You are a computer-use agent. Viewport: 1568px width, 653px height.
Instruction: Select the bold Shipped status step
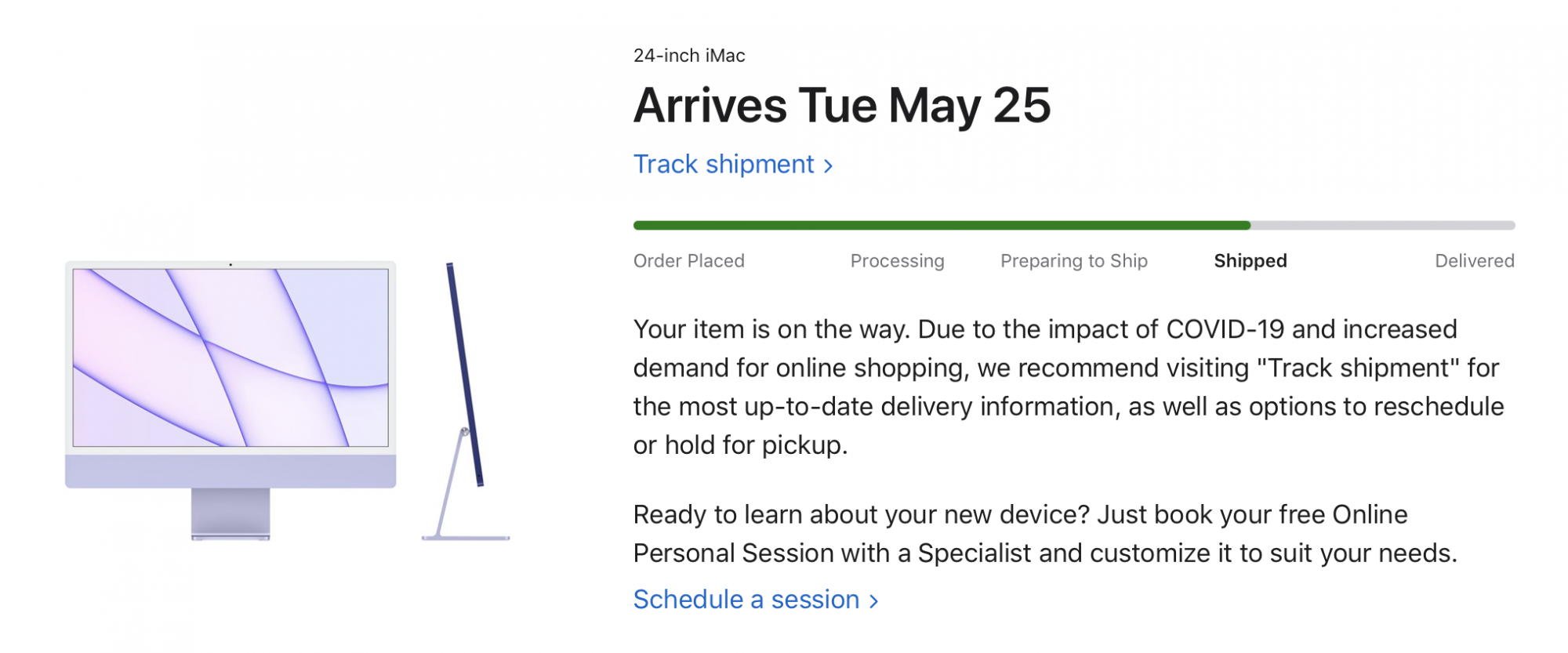click(1250, 261)
